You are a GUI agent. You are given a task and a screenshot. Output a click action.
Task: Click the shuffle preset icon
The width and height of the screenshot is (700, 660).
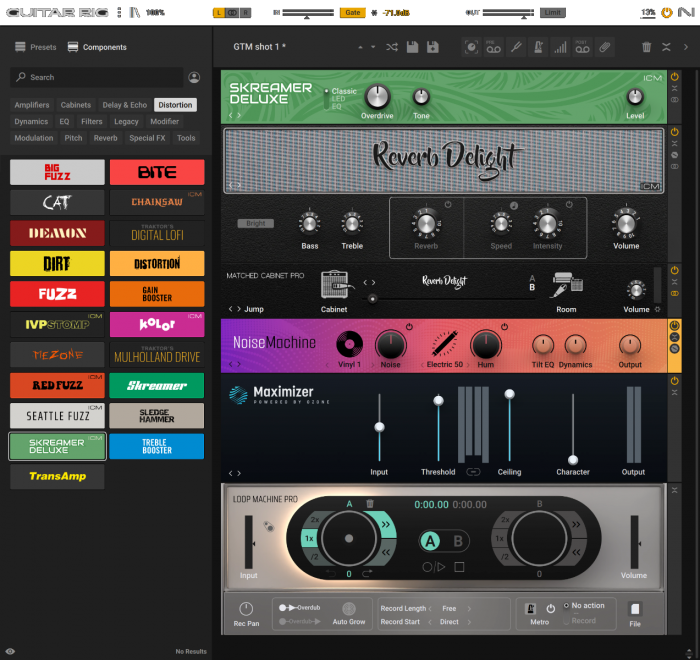(392, 47)
